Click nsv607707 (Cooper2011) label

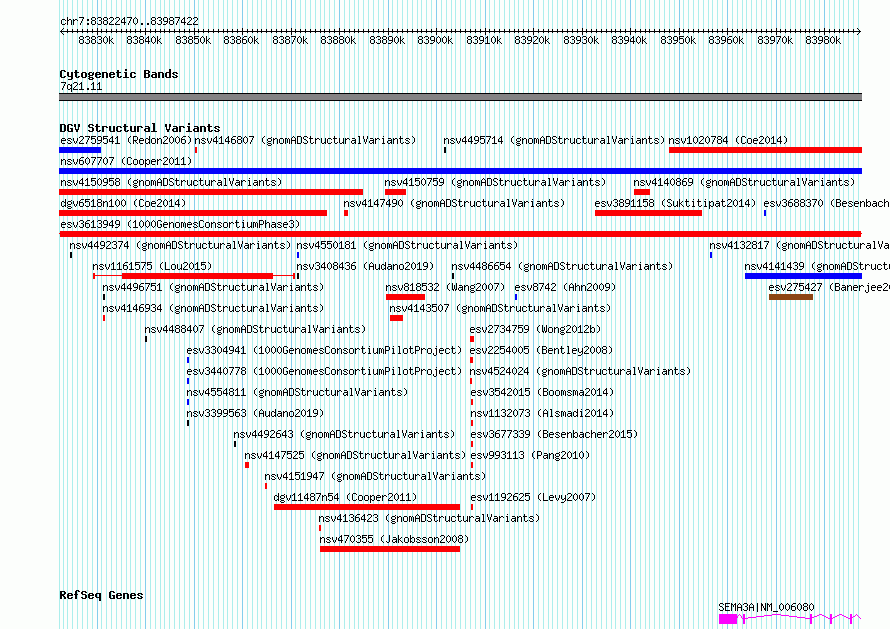(x=126, y=161)
